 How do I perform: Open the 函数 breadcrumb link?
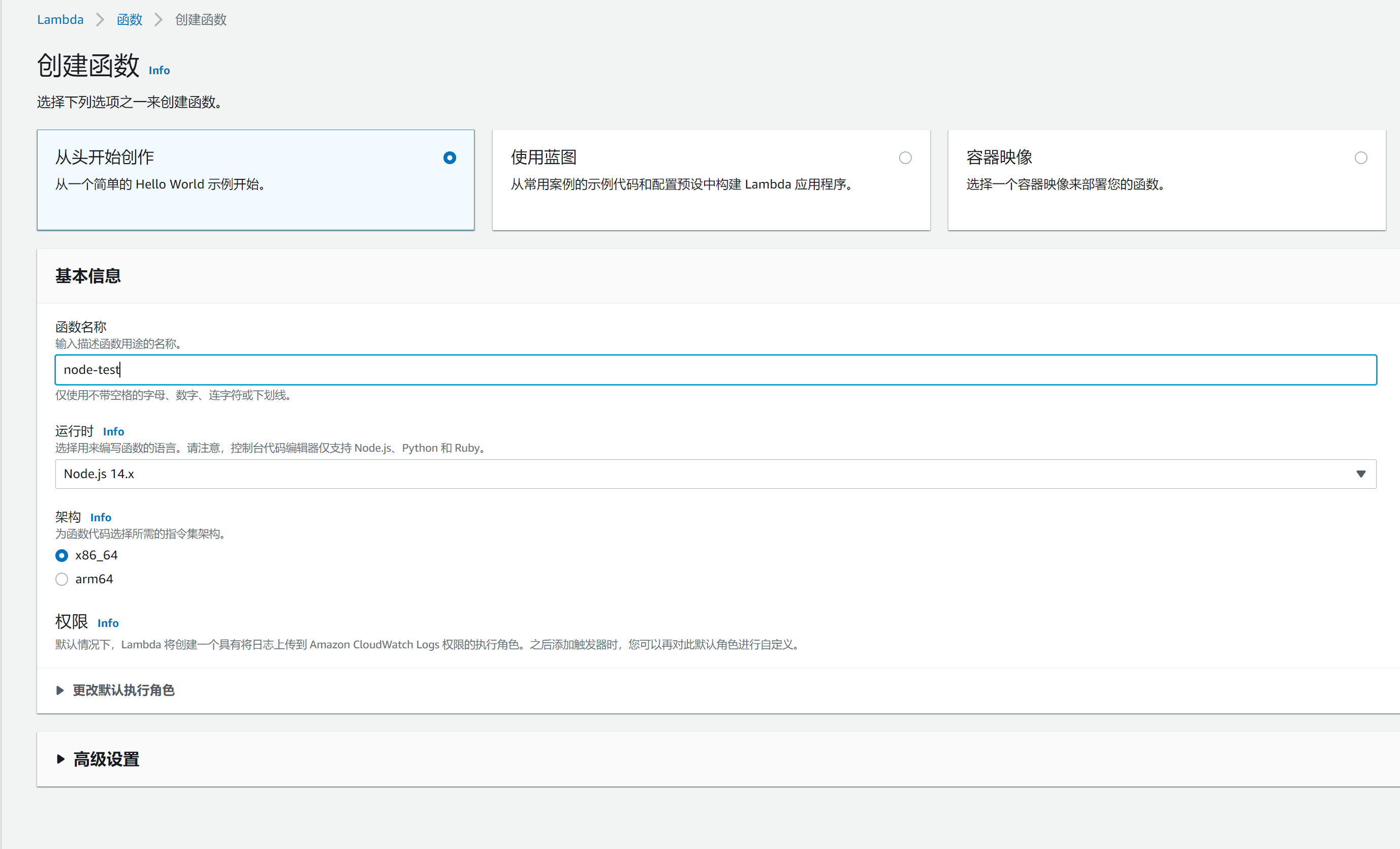click(129, 19)
